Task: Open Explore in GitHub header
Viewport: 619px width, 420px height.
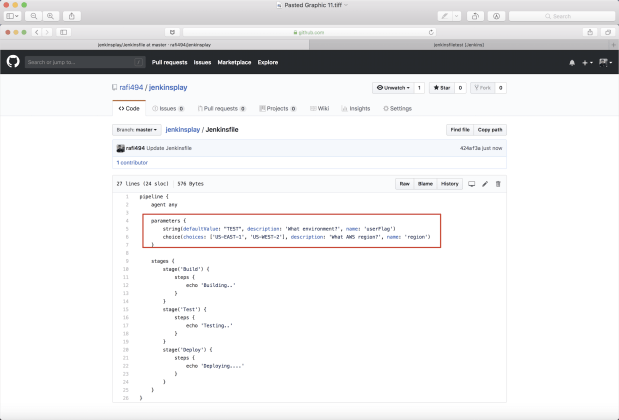Action: (x=268, y=62)
